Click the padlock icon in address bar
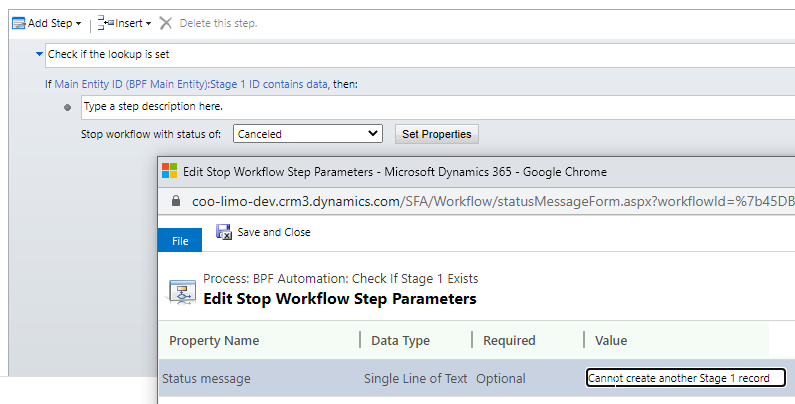795x404 pixels. 176,201
